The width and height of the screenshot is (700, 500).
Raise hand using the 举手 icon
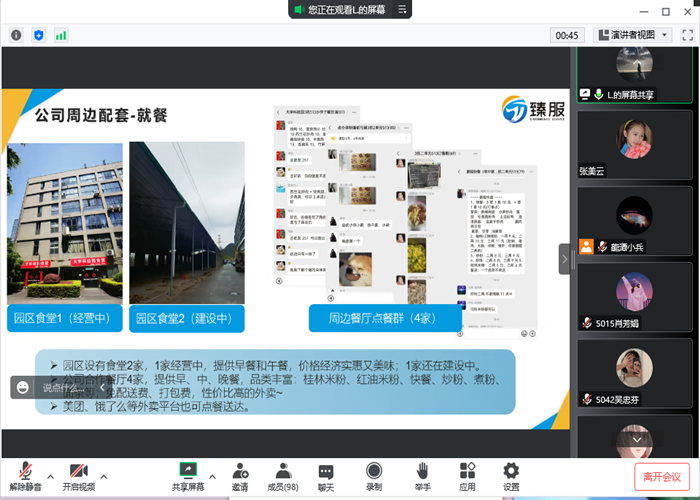coord(422,475)
